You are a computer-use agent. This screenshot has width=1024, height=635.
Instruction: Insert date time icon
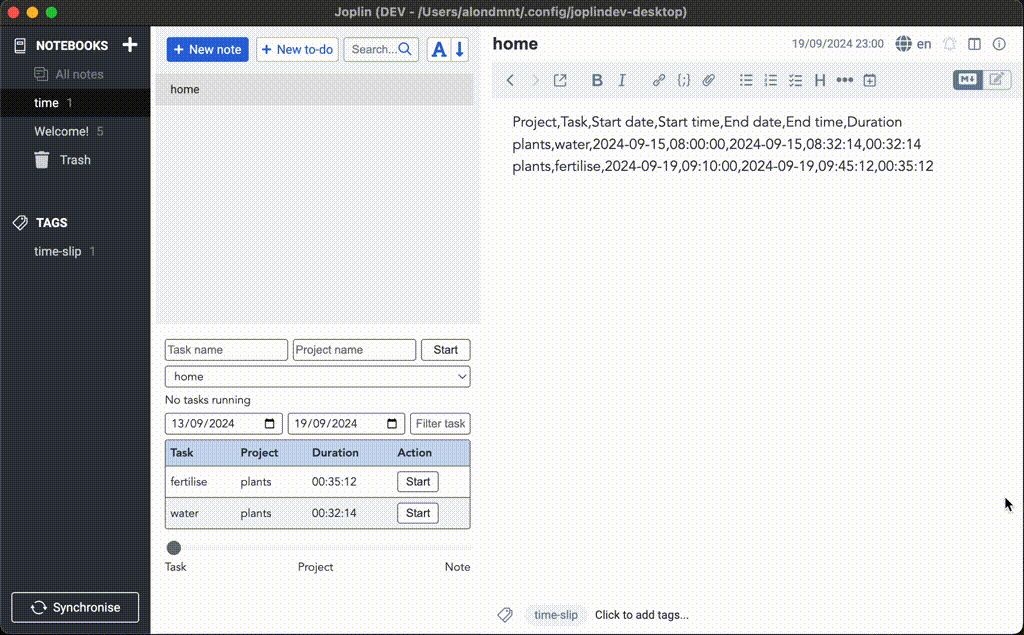click(869, 80)
